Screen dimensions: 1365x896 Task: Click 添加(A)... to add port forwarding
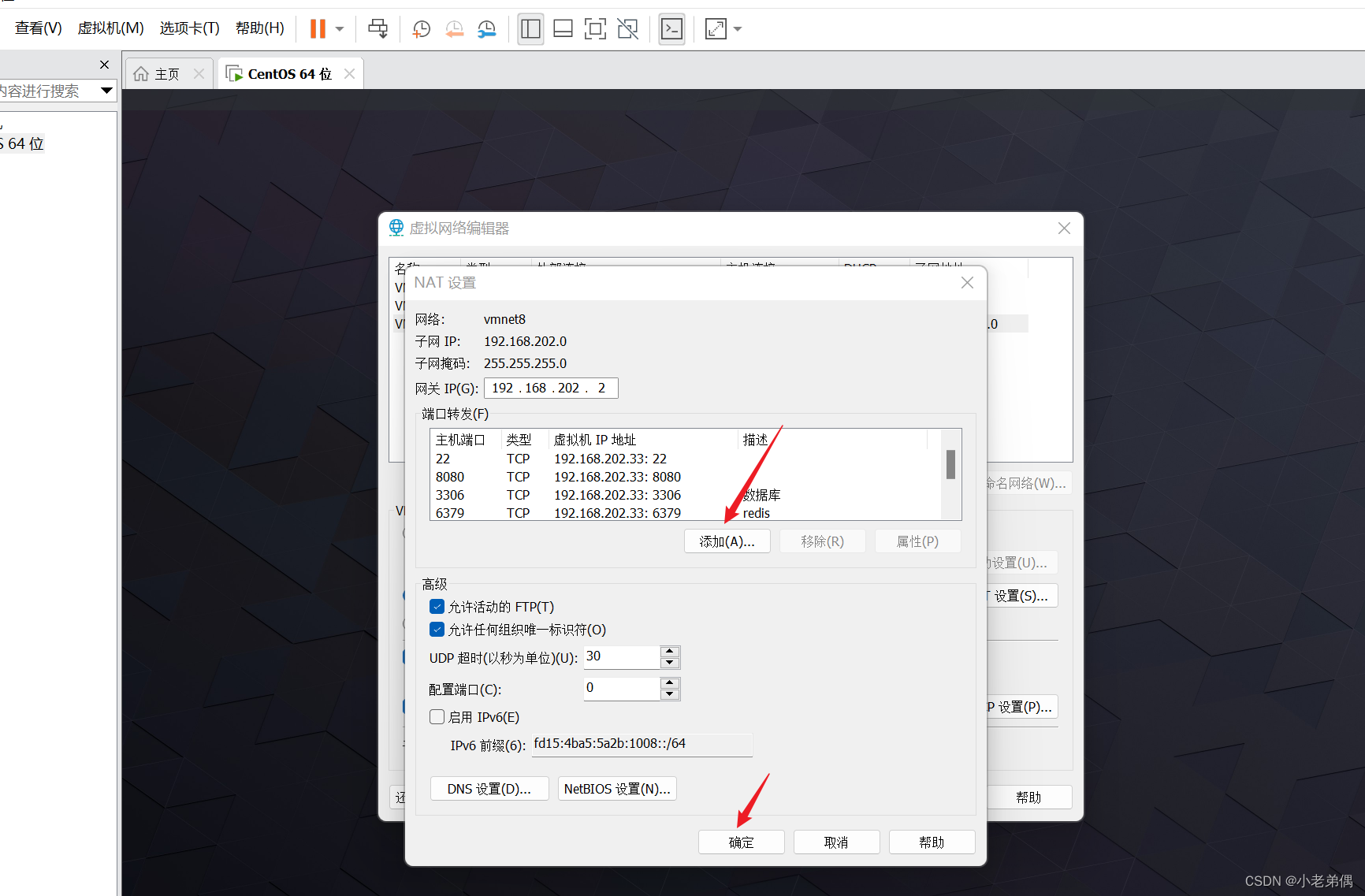(x=727, y=541)
